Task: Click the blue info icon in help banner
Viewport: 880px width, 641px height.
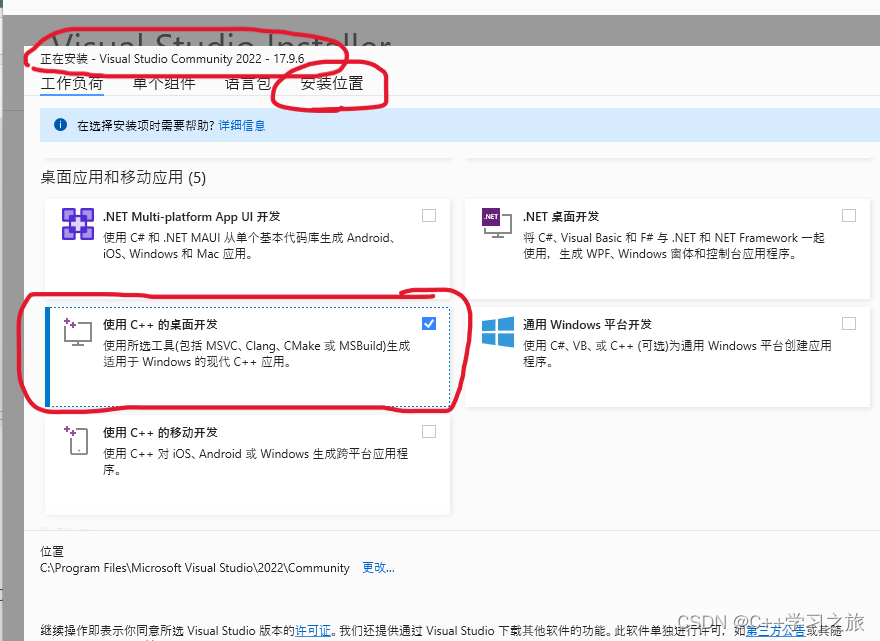Action: [60, 125]
